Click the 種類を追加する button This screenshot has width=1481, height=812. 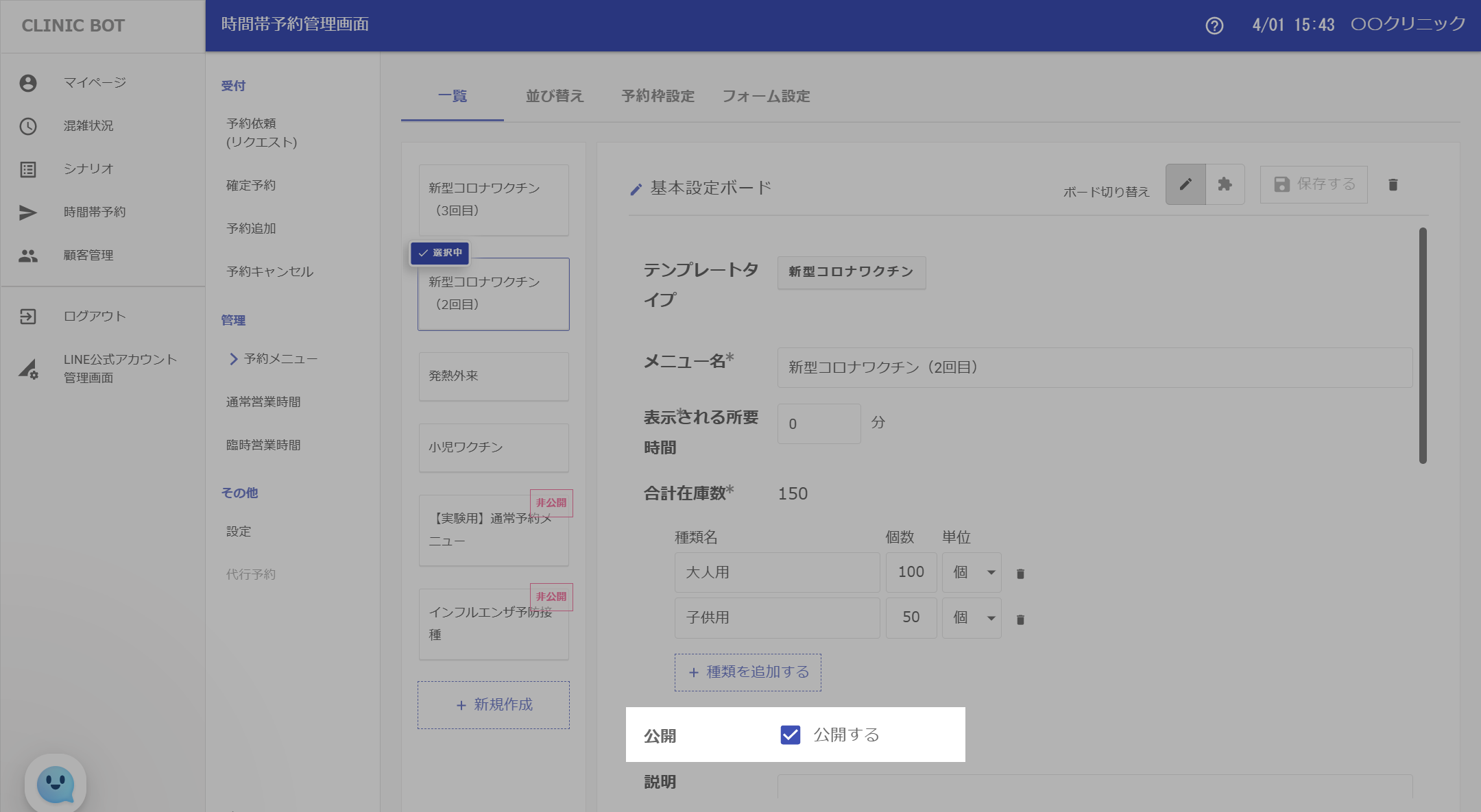pos(748,672)
